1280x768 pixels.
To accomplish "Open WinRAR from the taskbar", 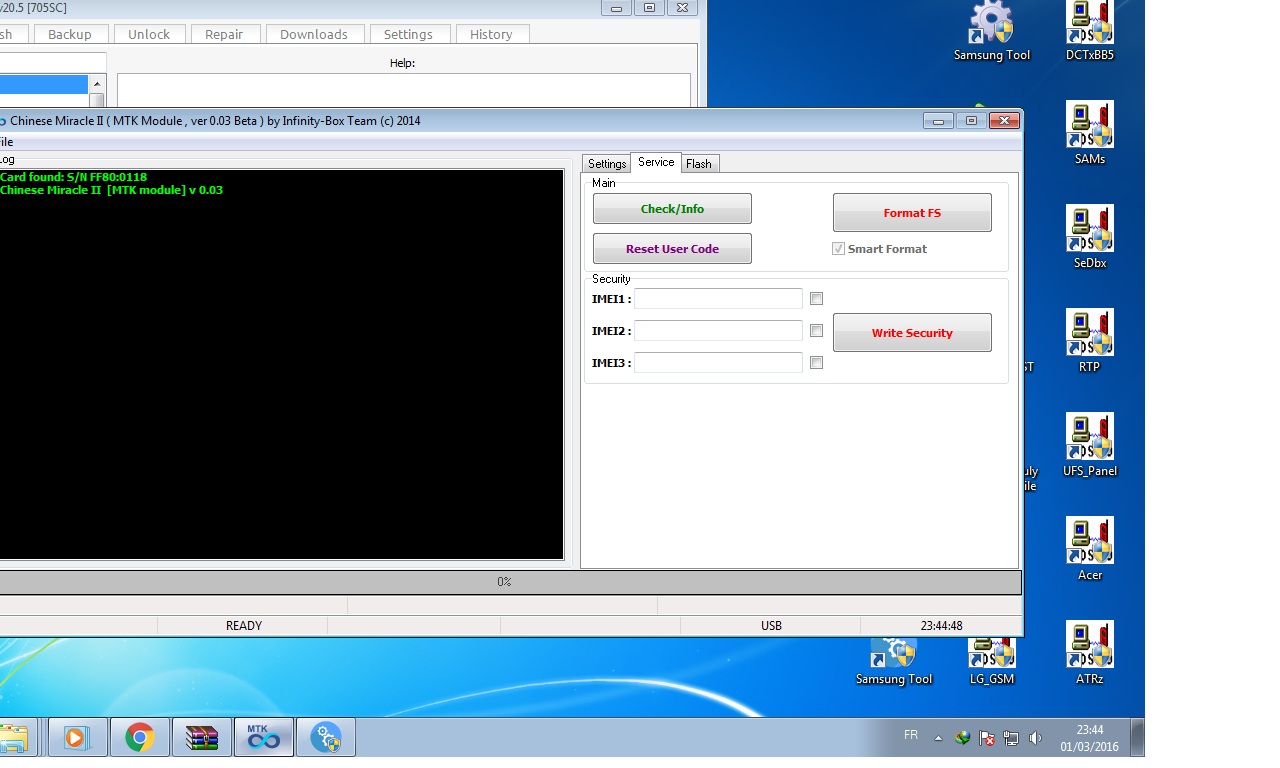I will [x=202, y=738].
